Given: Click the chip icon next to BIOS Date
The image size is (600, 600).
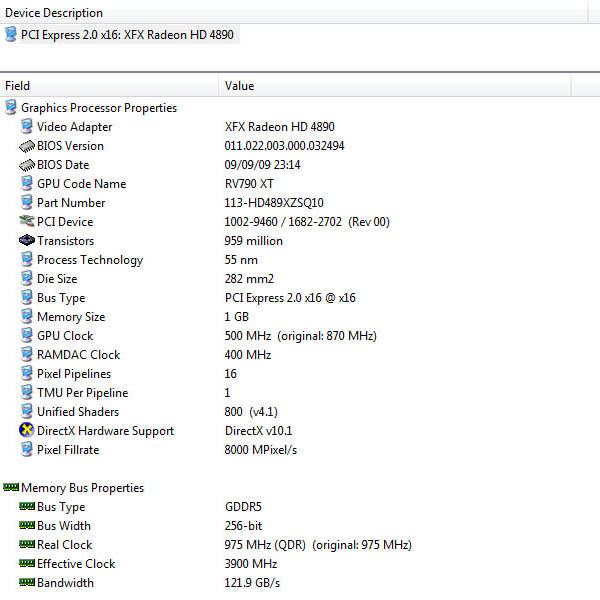Looking at the screenshot, I should (x=26, y=165).
